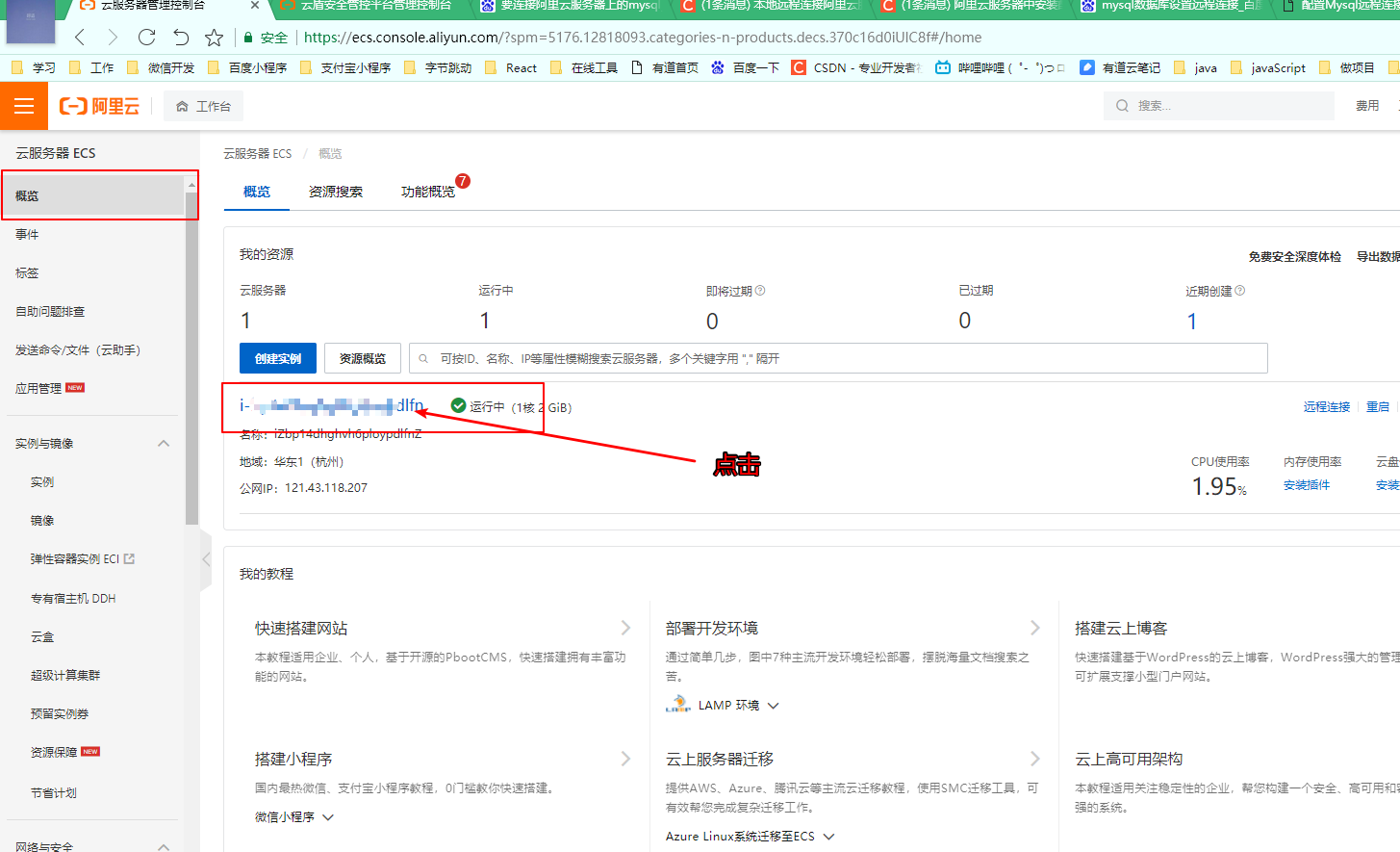Open 镜像 in the sidebar
The width and height of the screenshot is (1400, 852).
(x=42, y=520)
